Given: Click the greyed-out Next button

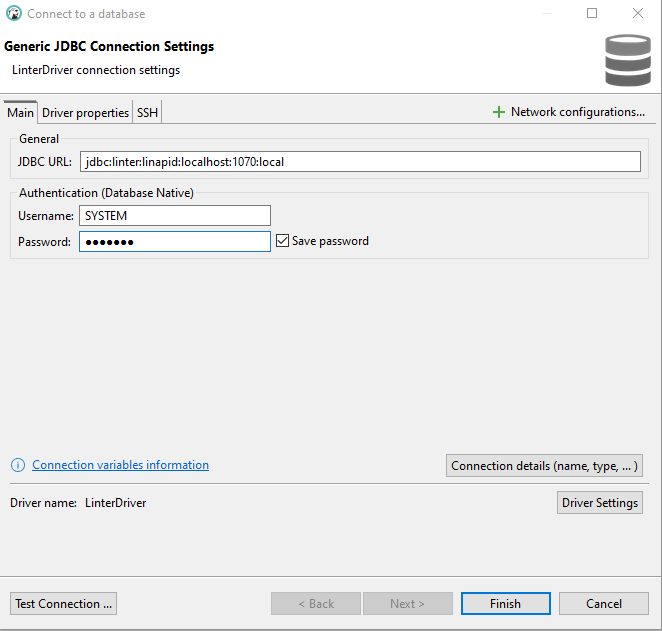Looking at the screenshot, I should pyautogui.click(x=407, y=604).
